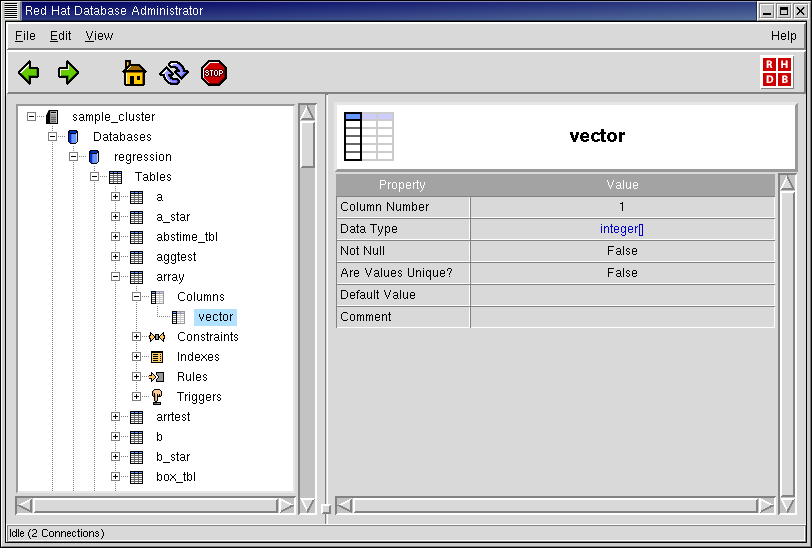Expand the box_tbl table node
The height and width of the screenshot is (548, 812).
pyautogui.click(x=115, y=477)
